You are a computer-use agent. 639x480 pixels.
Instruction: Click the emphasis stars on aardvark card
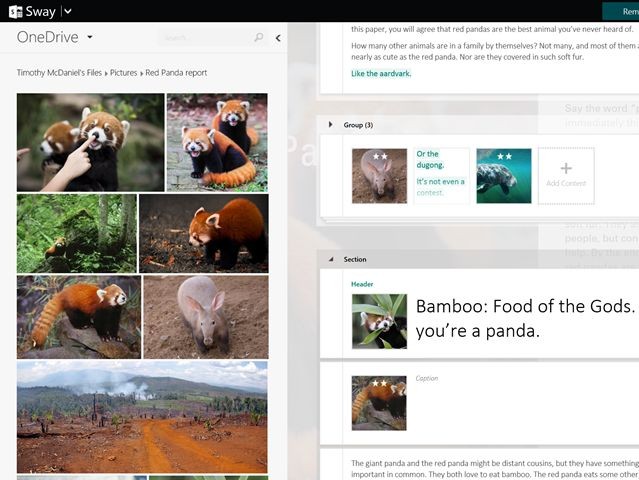point(380,156)
